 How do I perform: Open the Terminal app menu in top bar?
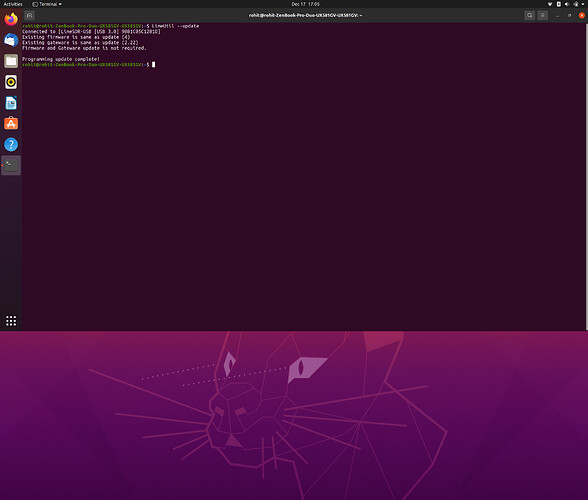pos(47,4)
